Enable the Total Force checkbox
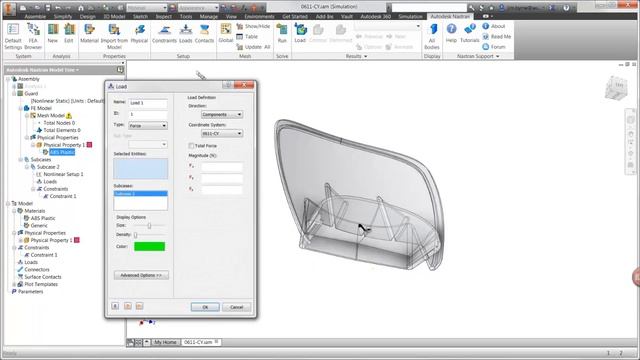 click(191, 146)
